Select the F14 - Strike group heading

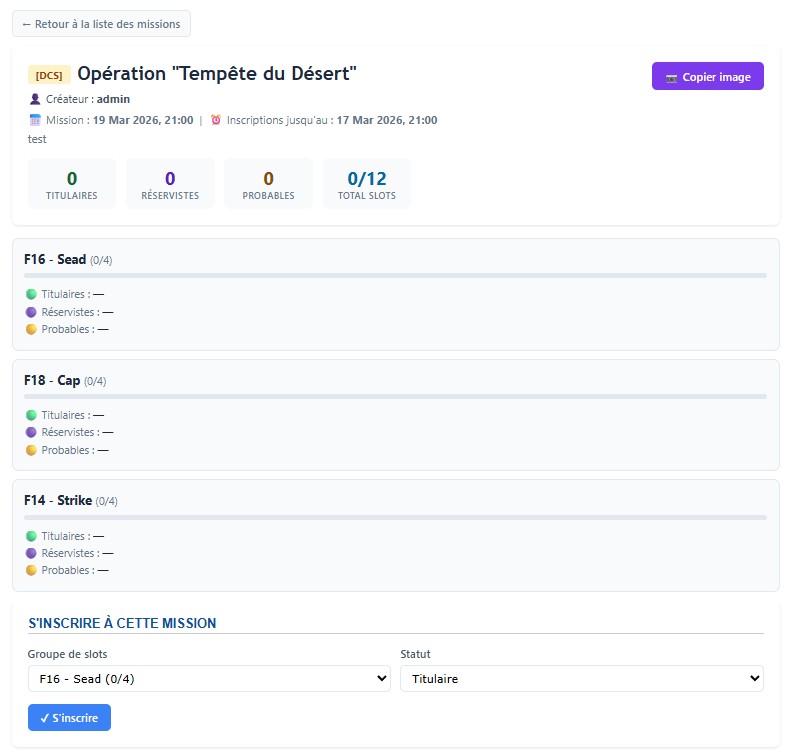pyautogui.click(x=58, y=500)
